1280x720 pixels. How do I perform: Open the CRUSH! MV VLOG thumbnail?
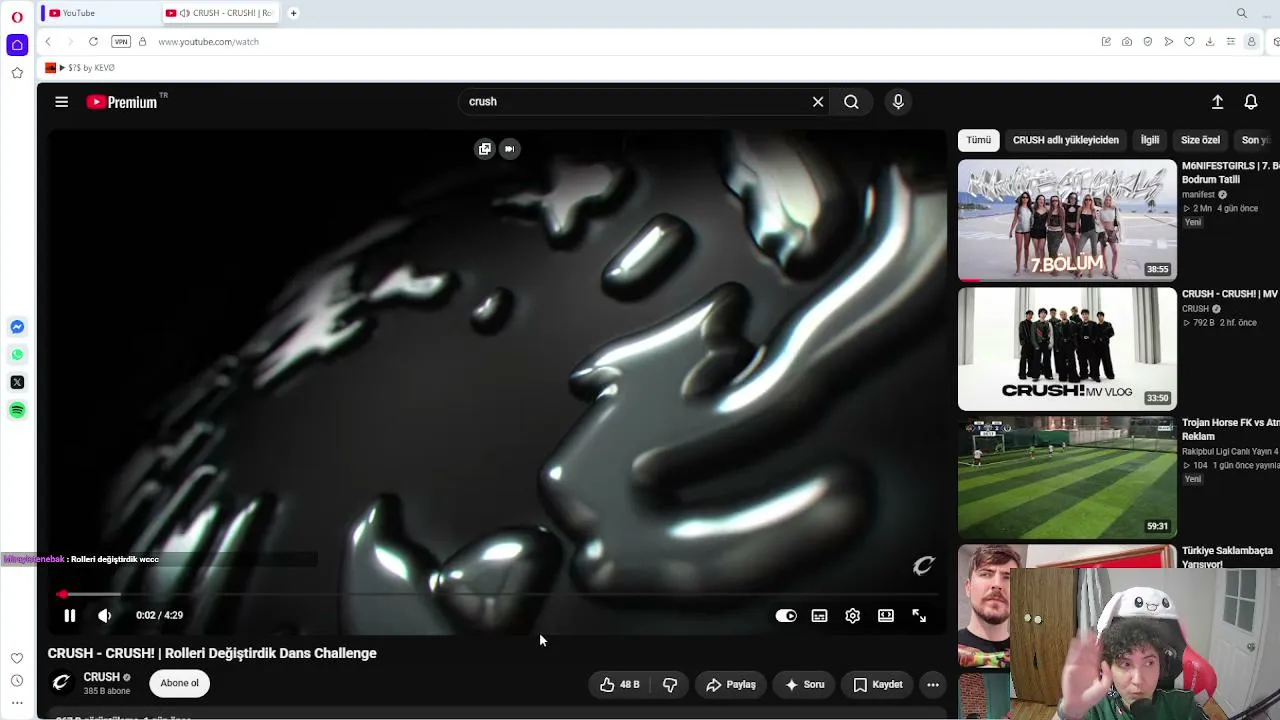point(1067,349)
